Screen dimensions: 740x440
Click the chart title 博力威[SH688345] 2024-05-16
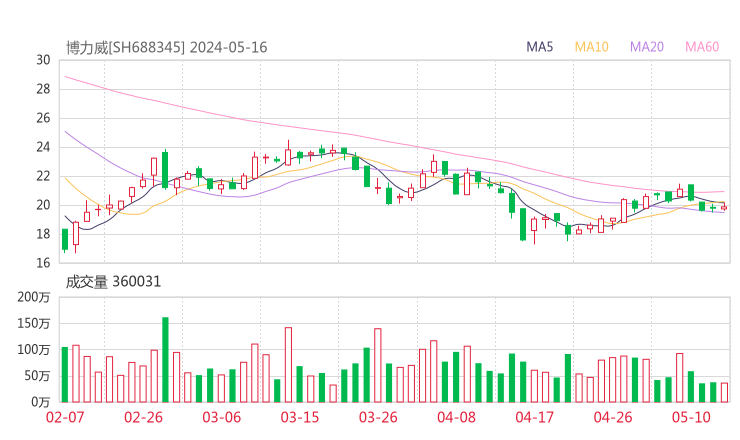click(x=167, y=47)
